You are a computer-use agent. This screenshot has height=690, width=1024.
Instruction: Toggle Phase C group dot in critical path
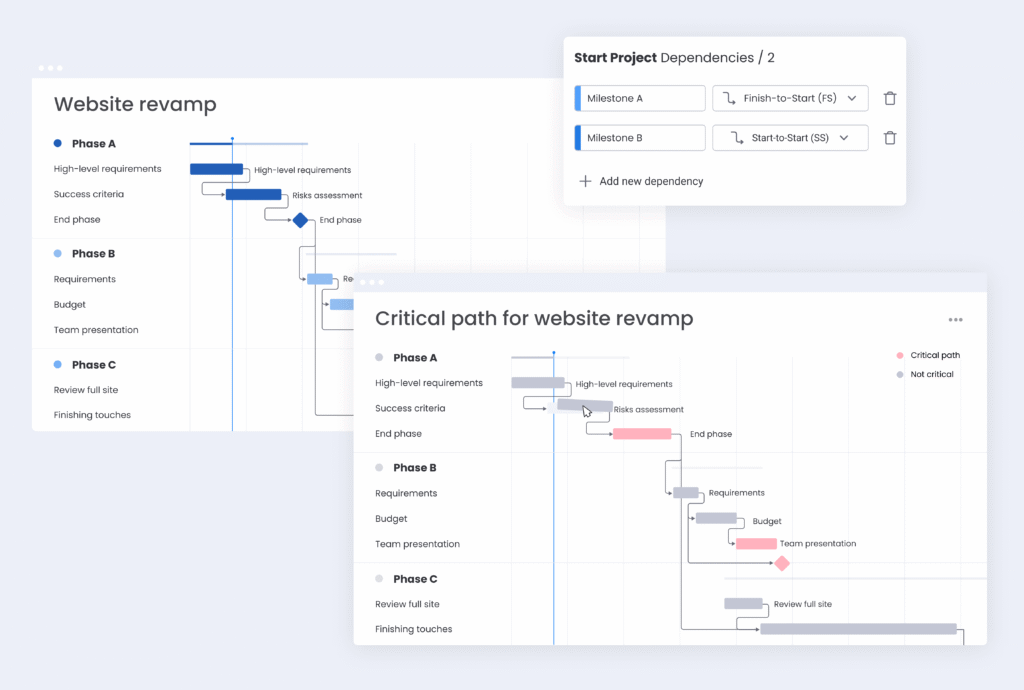click(379, 579)
